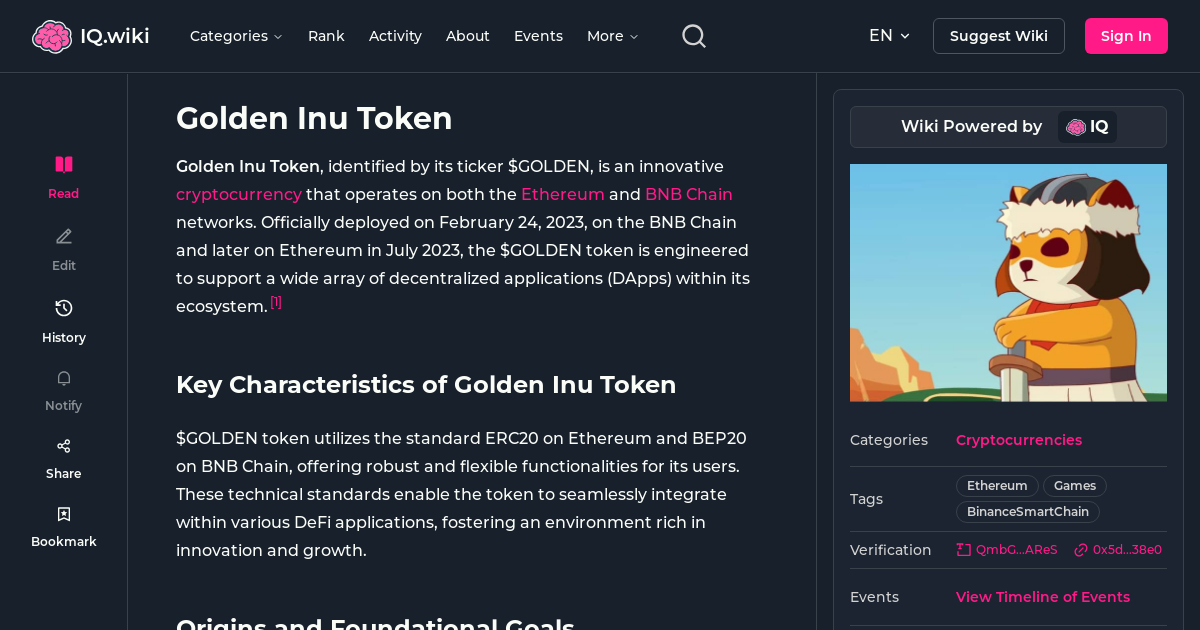Screen dimensions: 1200x630
Task: Open the Share icon in sidebar
Action: (63, 445)
